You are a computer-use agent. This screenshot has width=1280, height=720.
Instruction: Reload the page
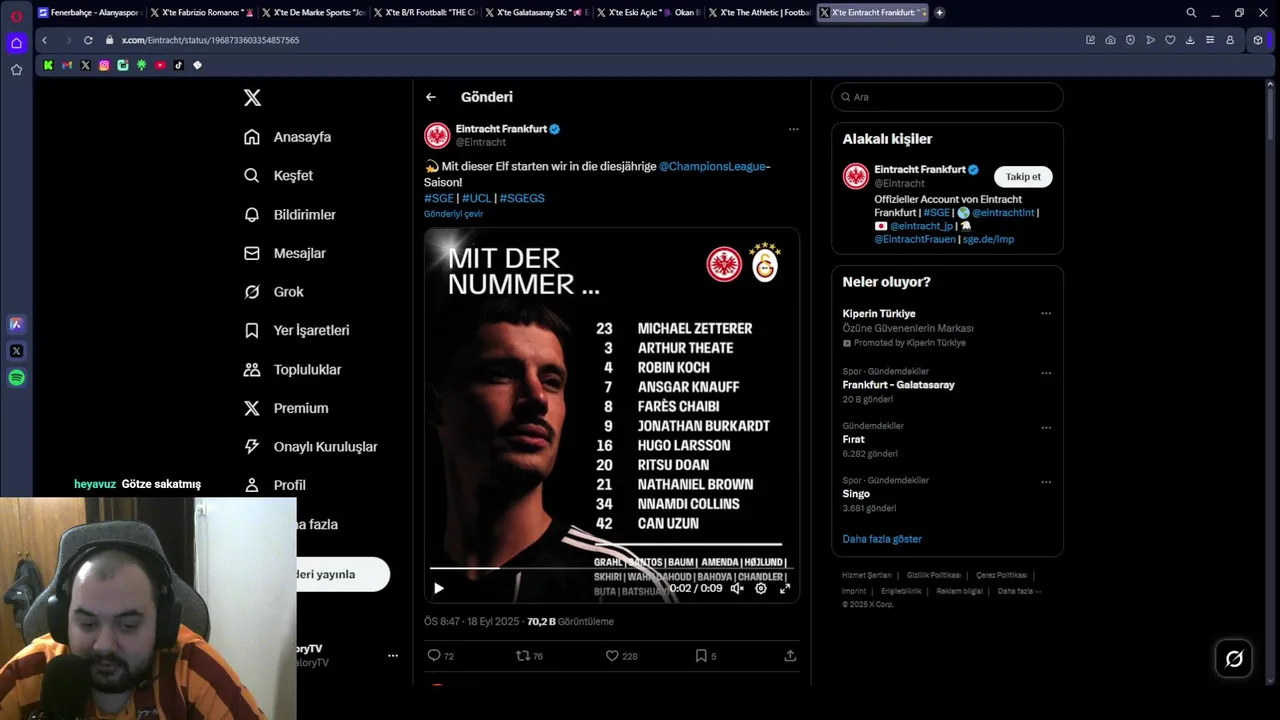click(x=88, y=40)
